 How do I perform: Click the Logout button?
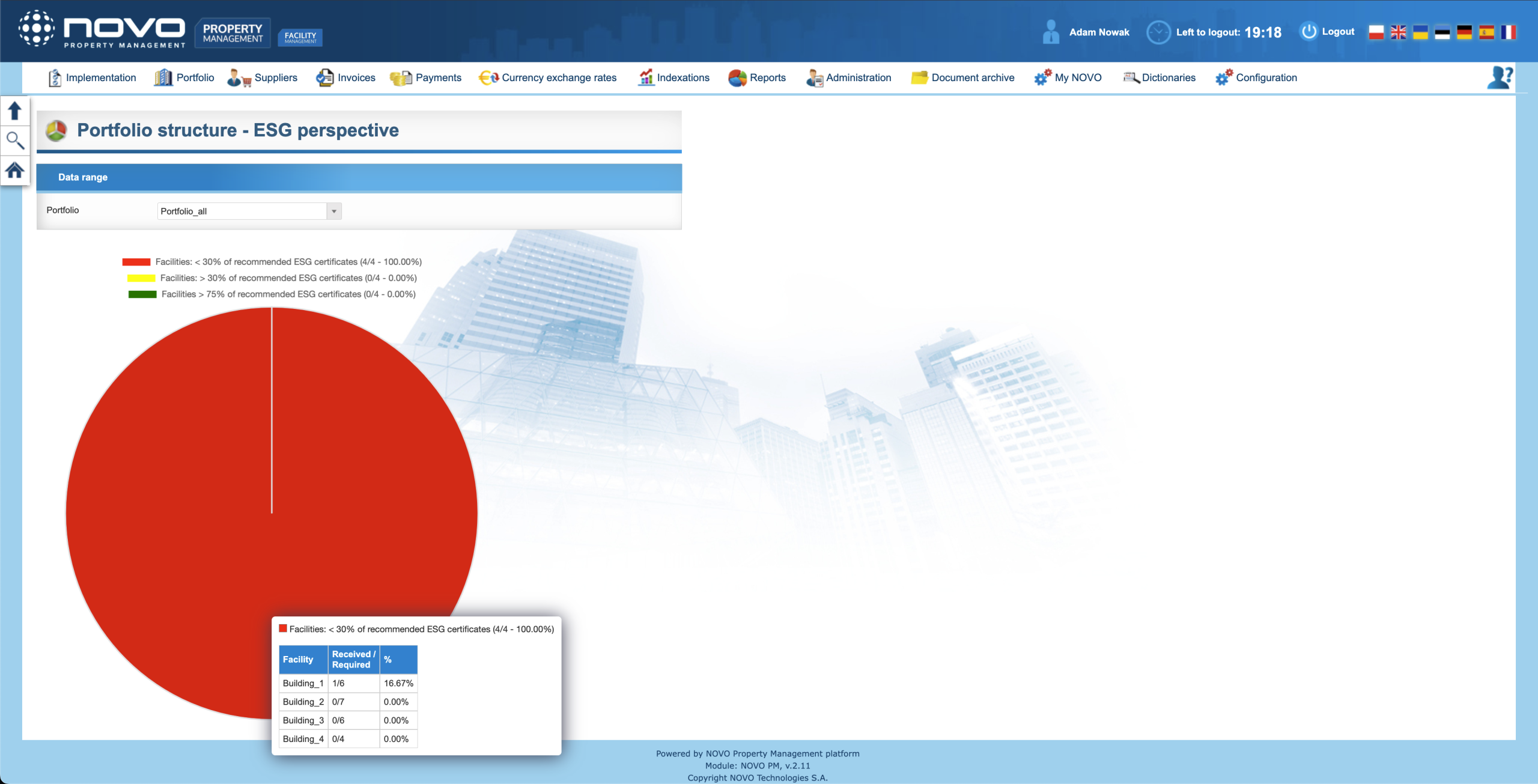[1327, 32]
